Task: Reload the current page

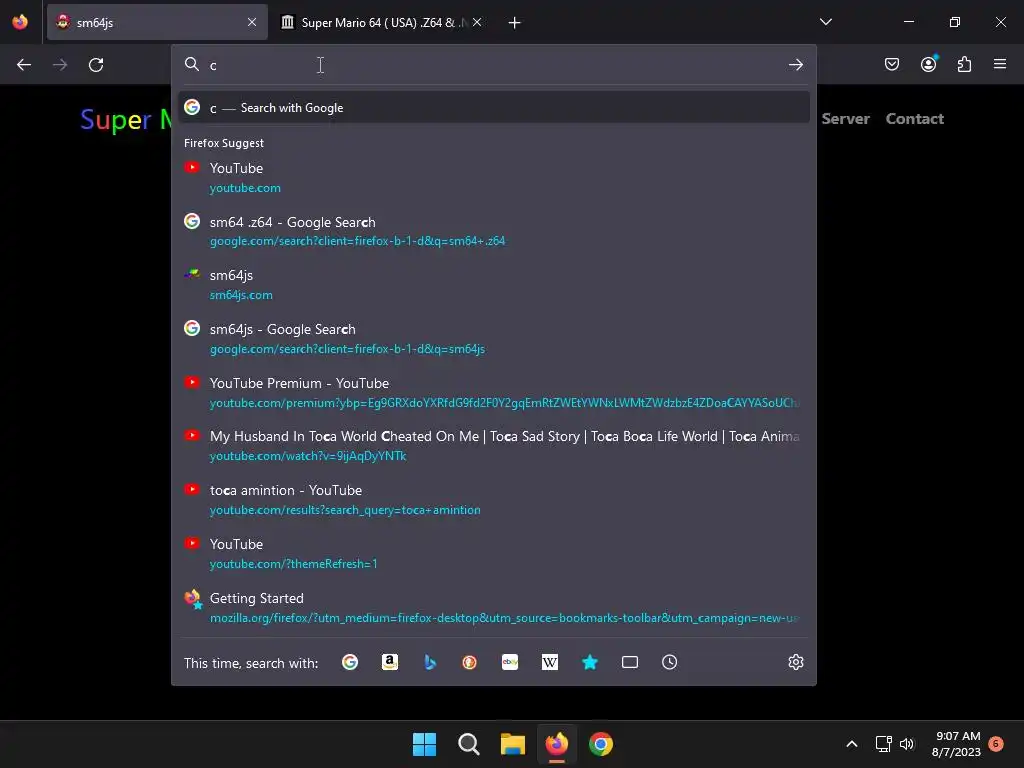Action: [96, 65]
